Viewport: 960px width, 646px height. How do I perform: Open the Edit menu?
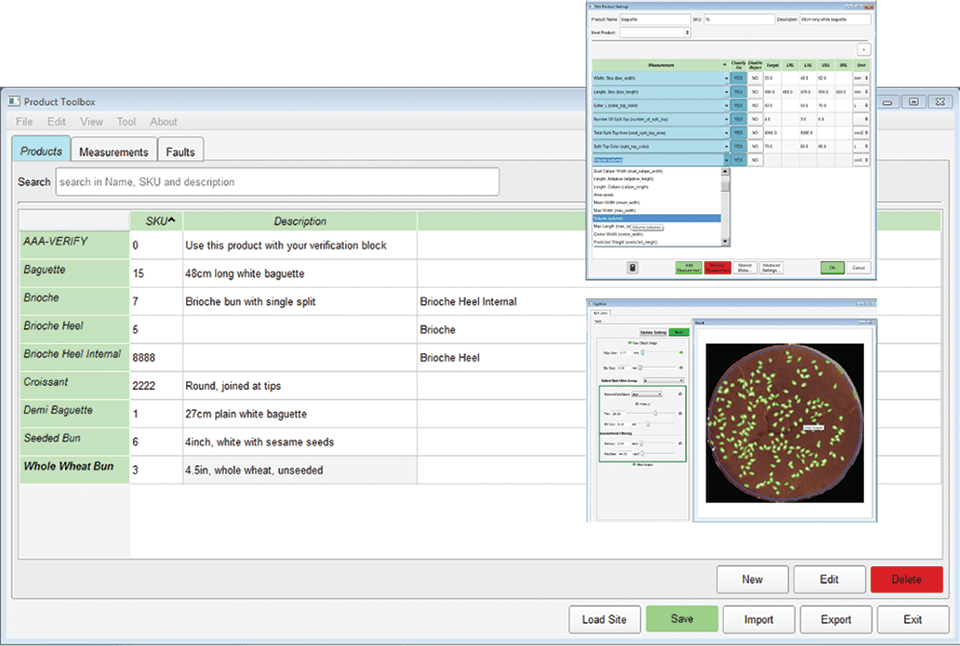point(56,121)
